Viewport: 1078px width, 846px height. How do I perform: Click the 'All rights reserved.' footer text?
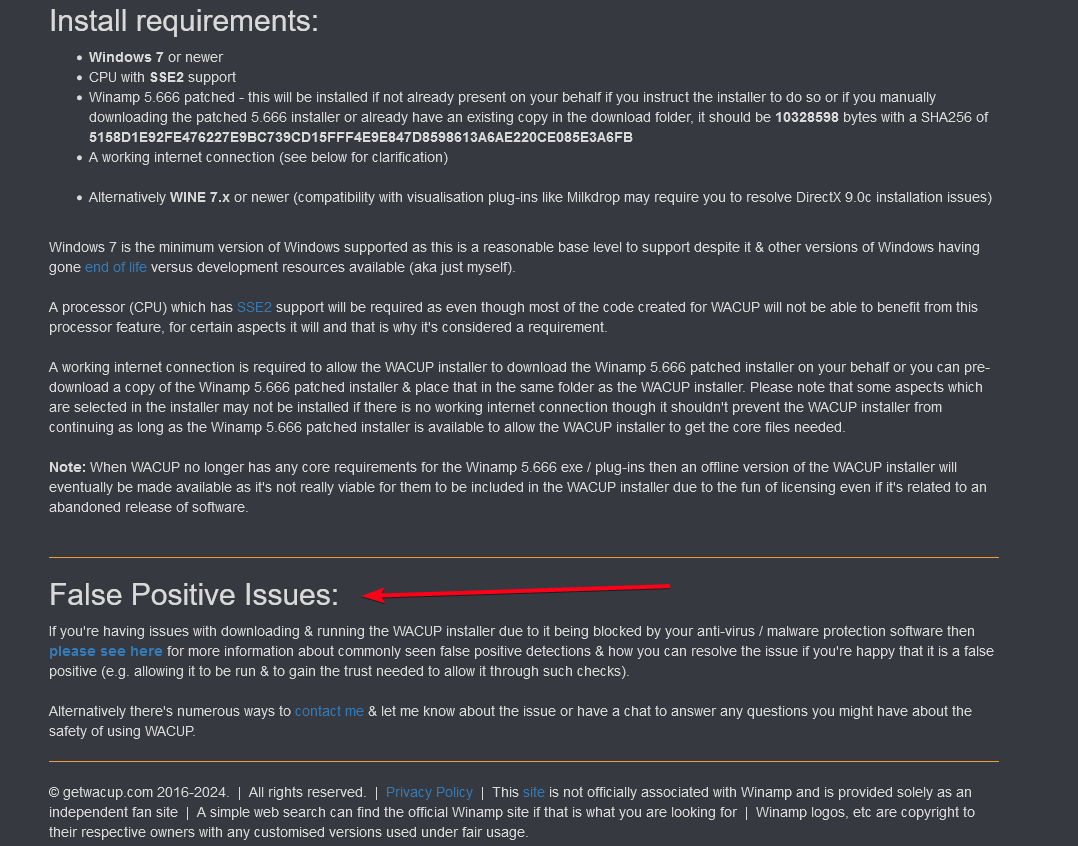tap(307, 792)
